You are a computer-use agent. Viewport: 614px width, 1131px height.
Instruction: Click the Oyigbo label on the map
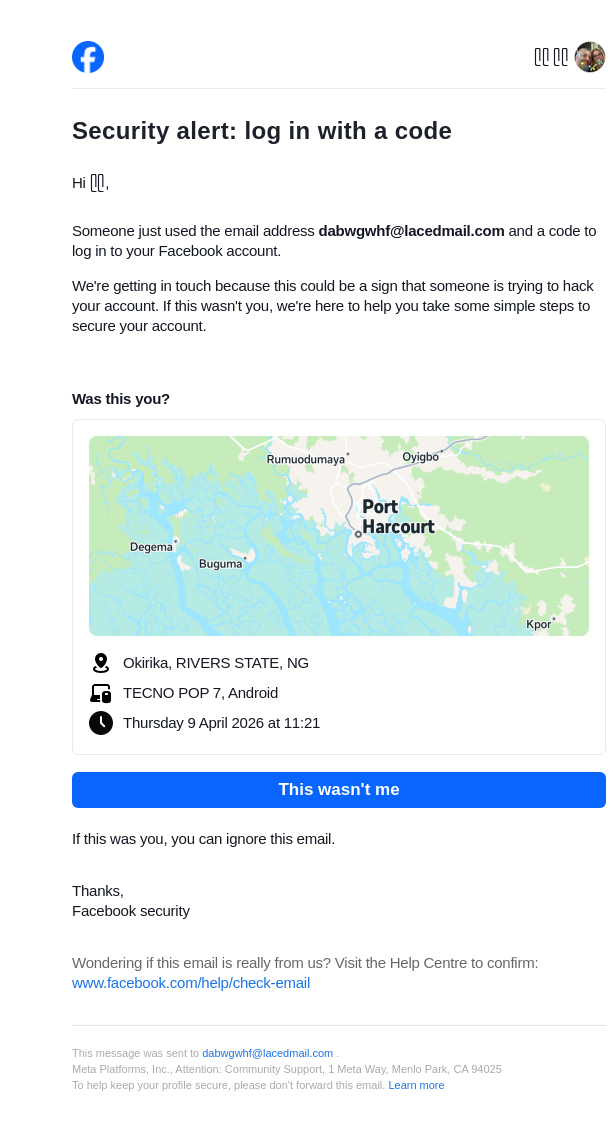(x=420, y=457)
